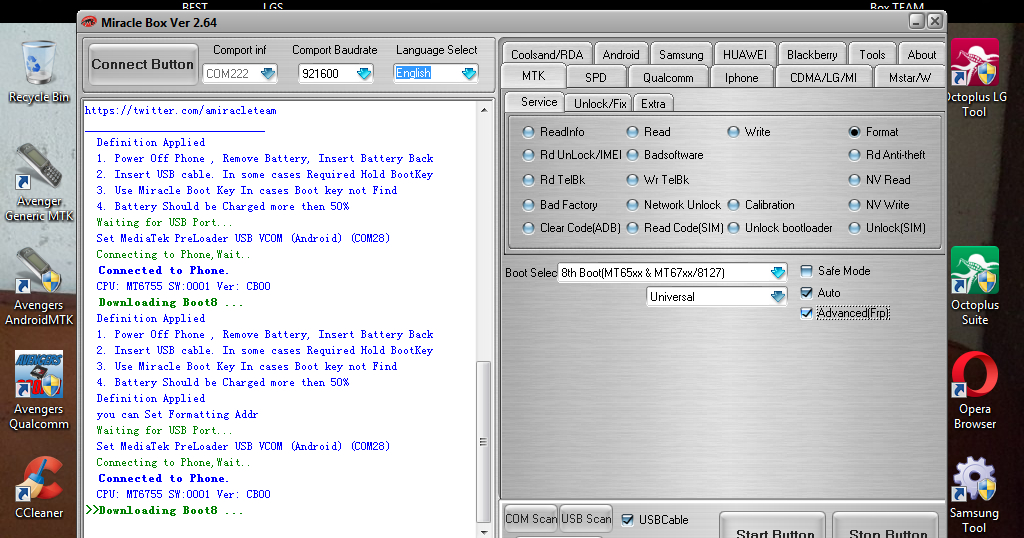This screenshot has height=538, width=1024.
Task: Open CCleaner desktop shortcut
Action: [x=39, y=487]
